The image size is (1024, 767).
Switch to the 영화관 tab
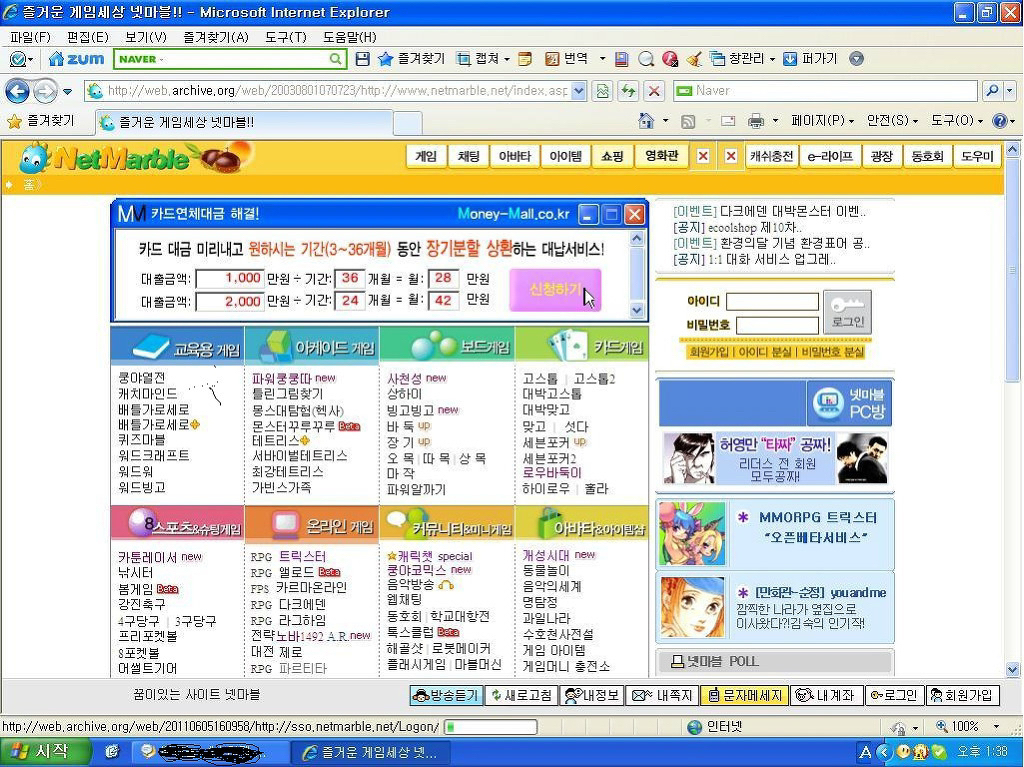tap(660, 155)
